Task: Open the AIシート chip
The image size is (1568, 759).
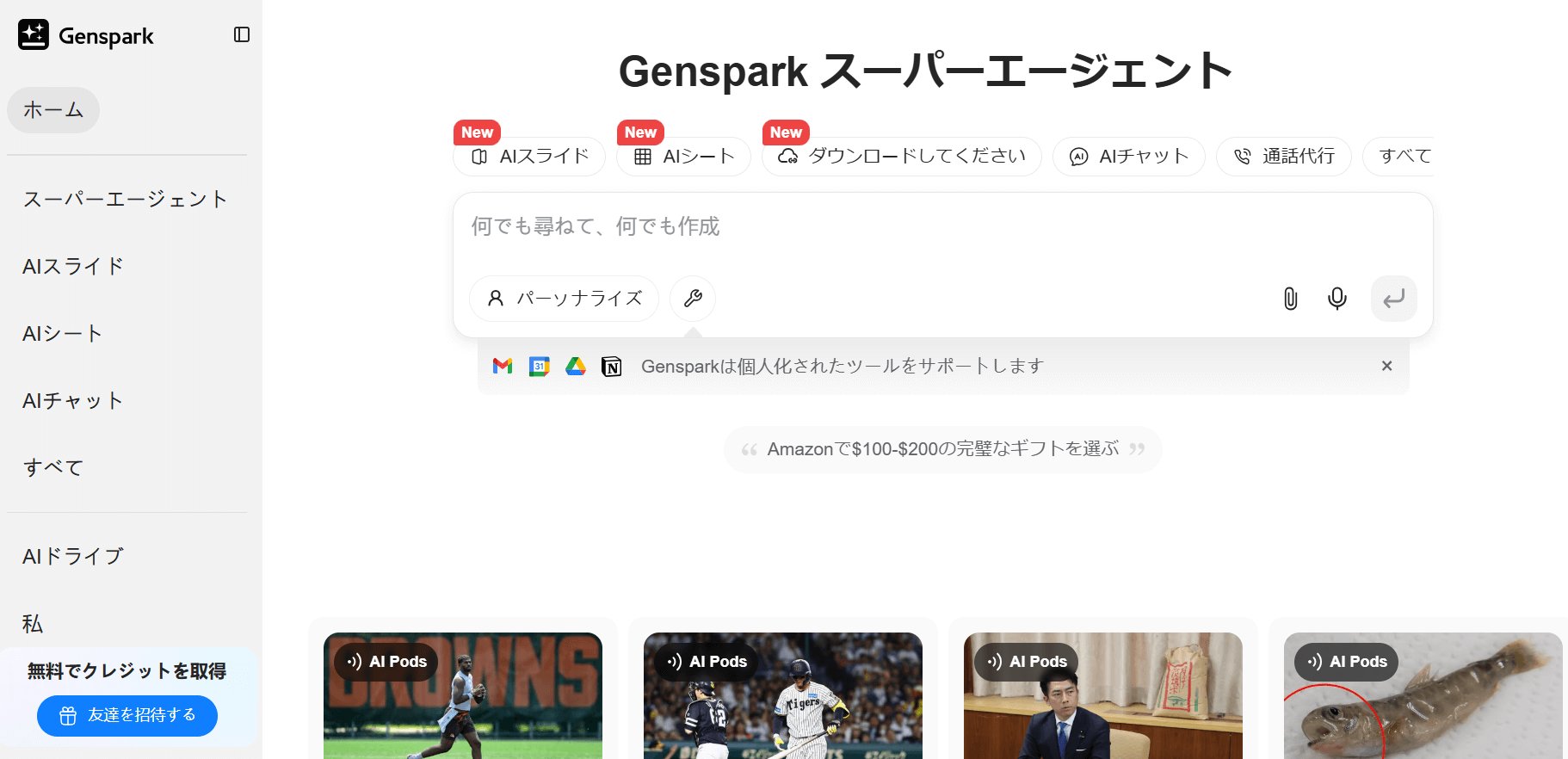Action: click(683, 157)
